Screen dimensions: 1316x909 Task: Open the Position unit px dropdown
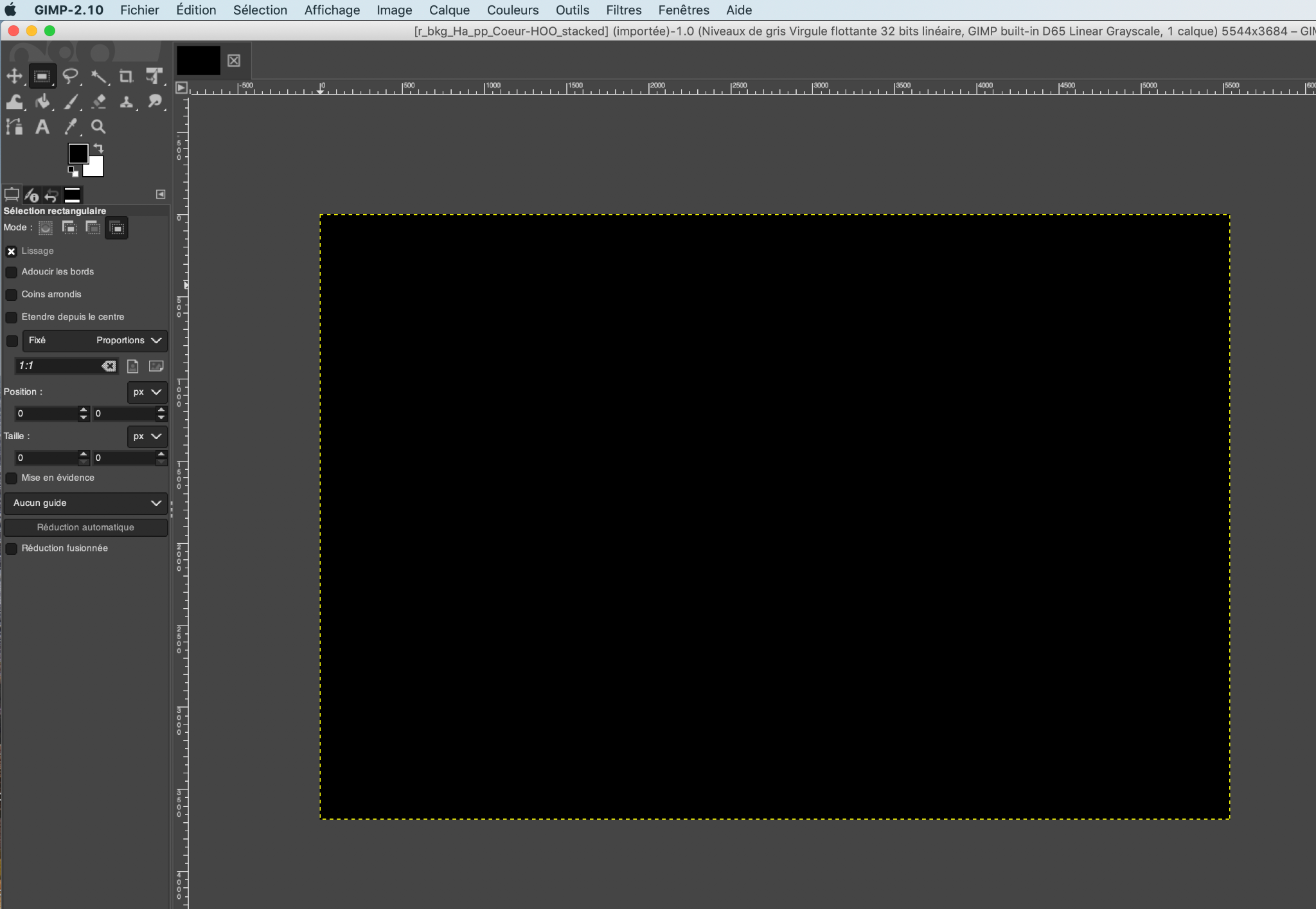147,392
